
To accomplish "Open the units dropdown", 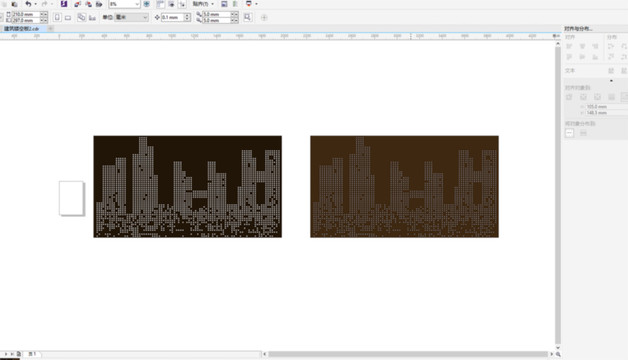I will [x=131, y=17].
